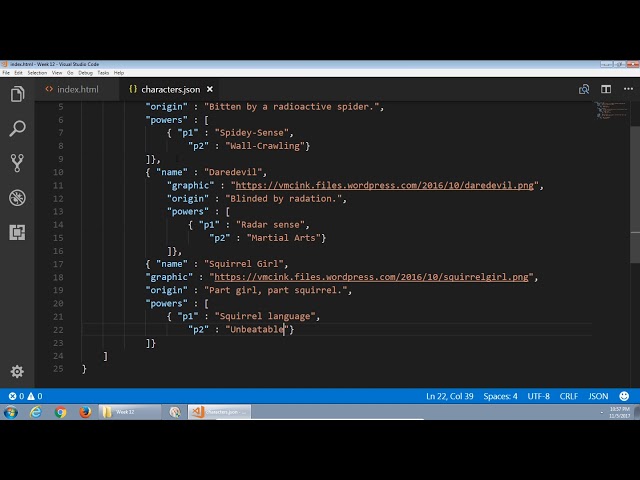Screen dimensions: 640x480
Task: Click the "Daredevil" name value
Action: pos(233,172)
